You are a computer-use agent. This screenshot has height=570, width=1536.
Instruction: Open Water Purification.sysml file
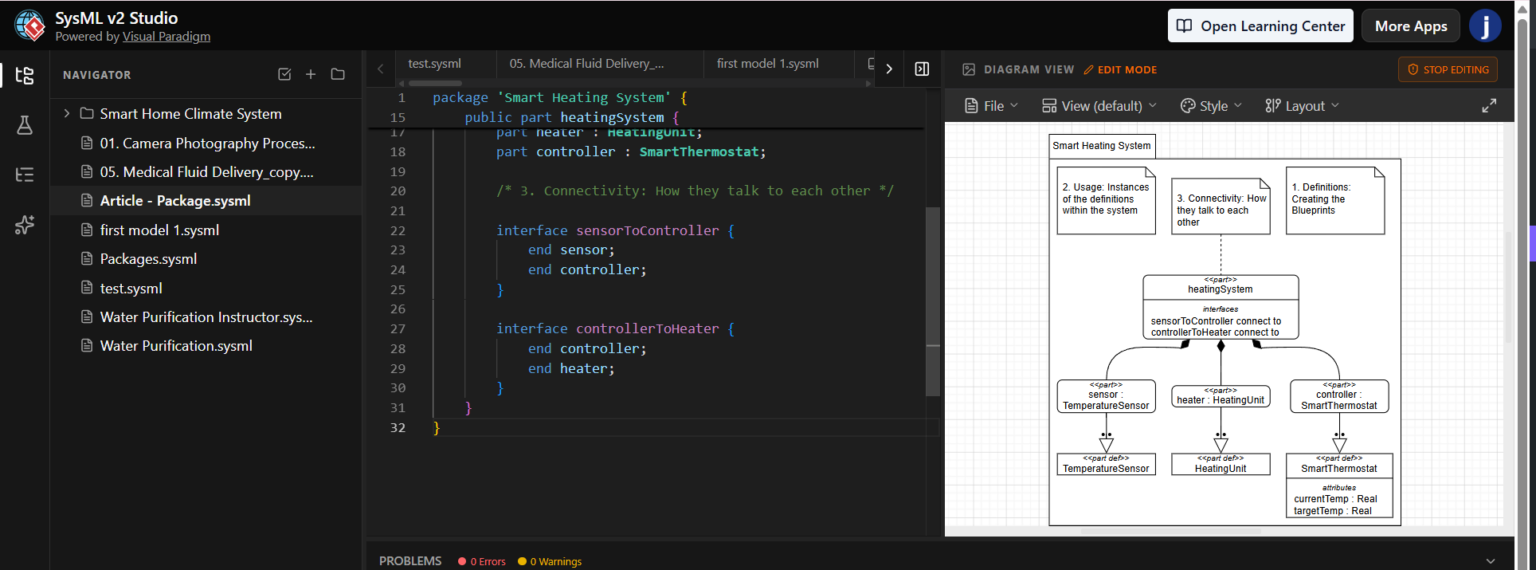(x=205, y=346)
